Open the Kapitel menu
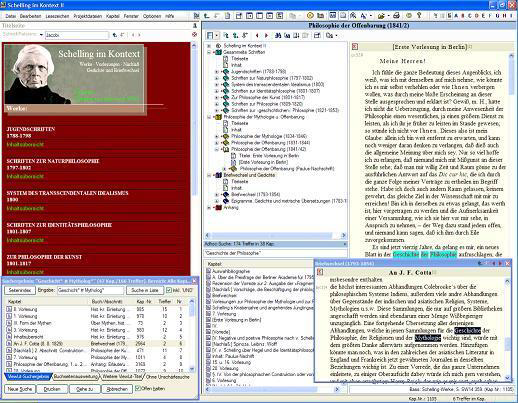Viewport: 518px width, 403px height. point(113,16)
